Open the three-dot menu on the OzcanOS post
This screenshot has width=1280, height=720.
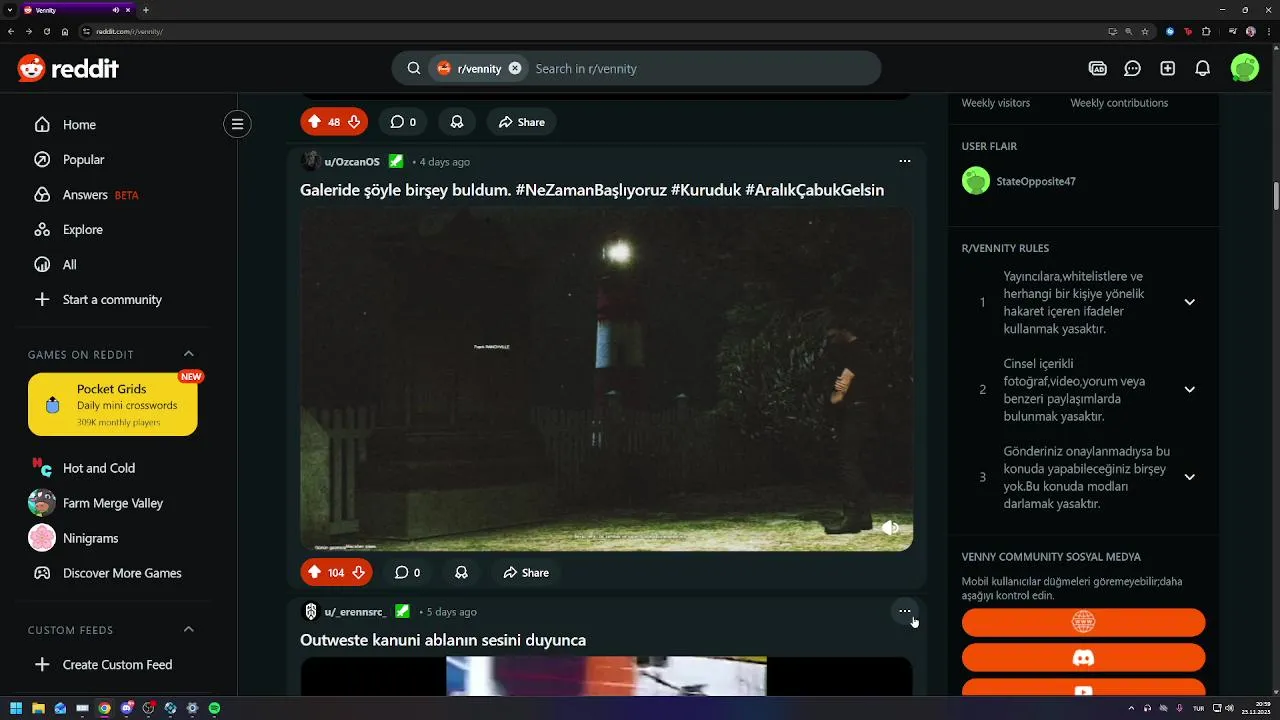904,161
